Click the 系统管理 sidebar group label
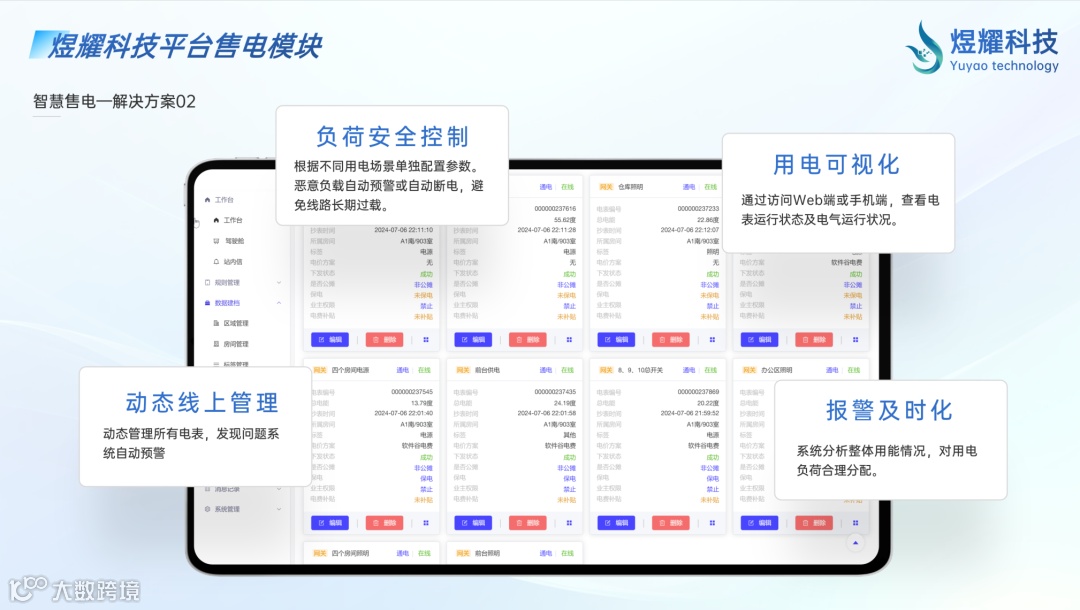The width and height of the screenshot is (1080, 610). coord(227,509)
